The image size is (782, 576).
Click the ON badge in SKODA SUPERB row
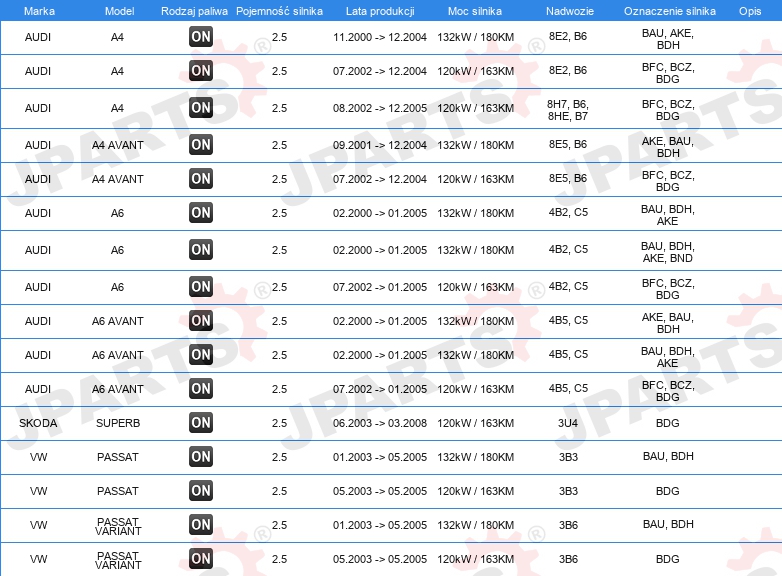(x=201, y=422)
